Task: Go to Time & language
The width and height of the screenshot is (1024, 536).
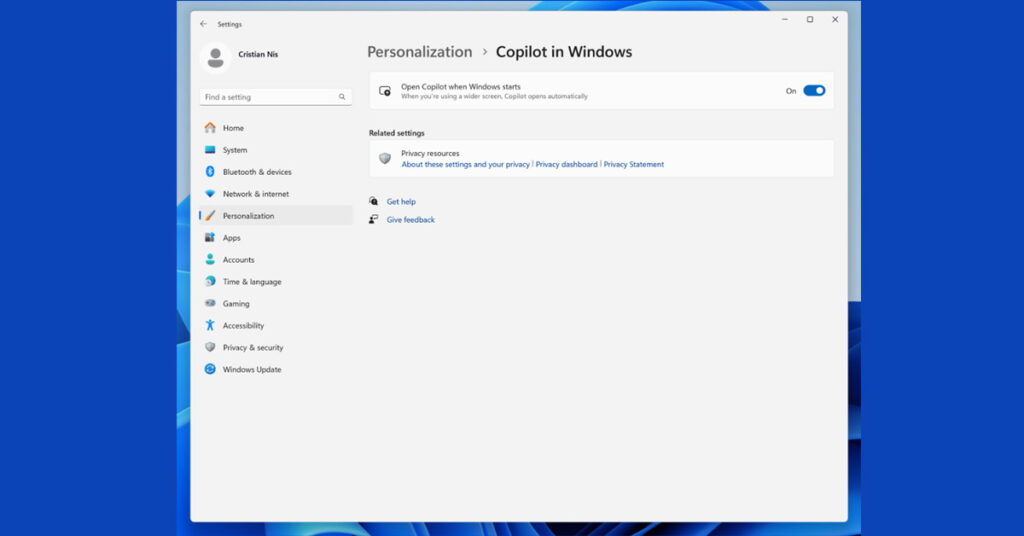Action: pyautogui.click(x=276, y=281)
